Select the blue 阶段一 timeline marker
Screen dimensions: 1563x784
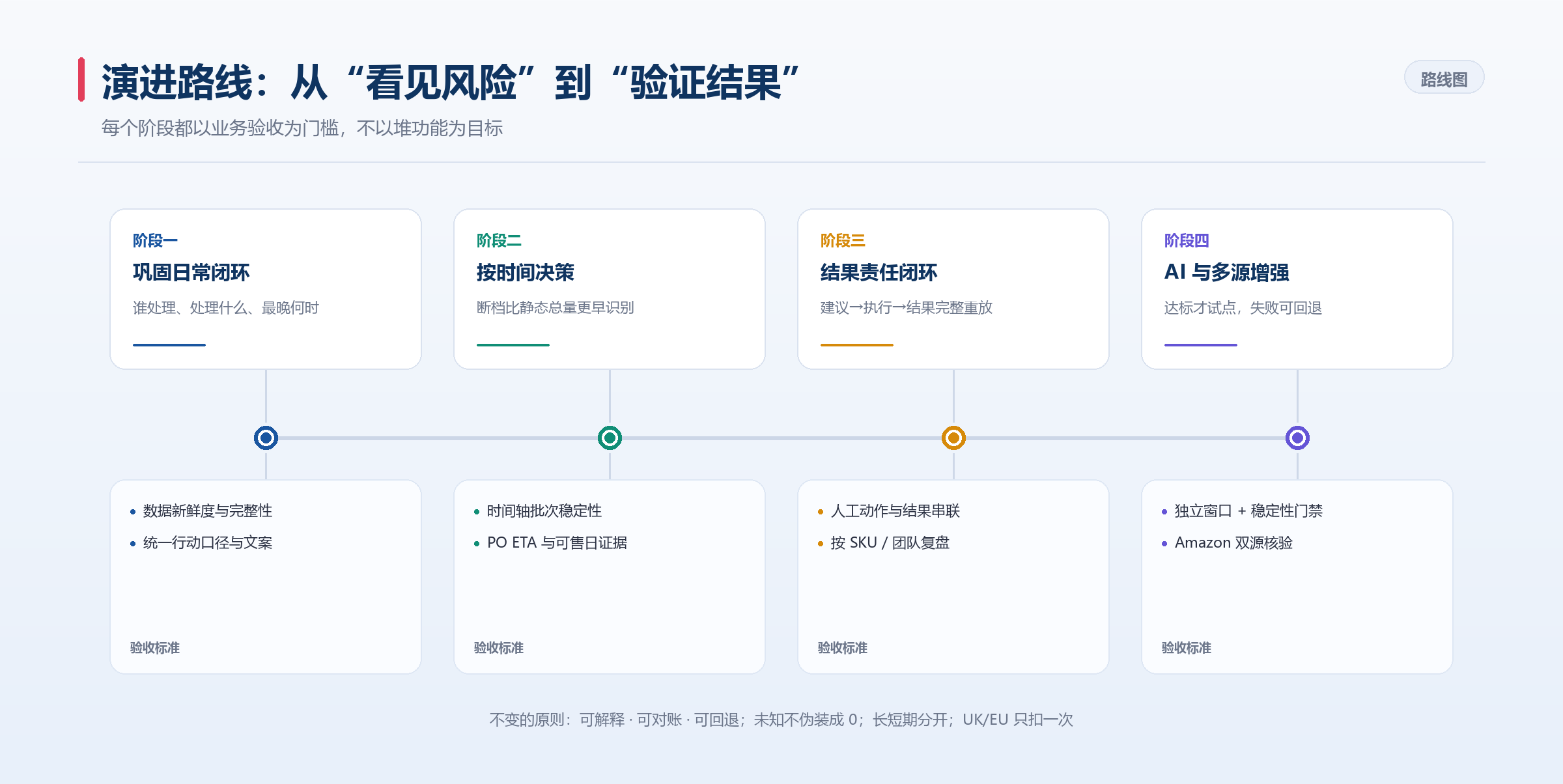(266, 438)
